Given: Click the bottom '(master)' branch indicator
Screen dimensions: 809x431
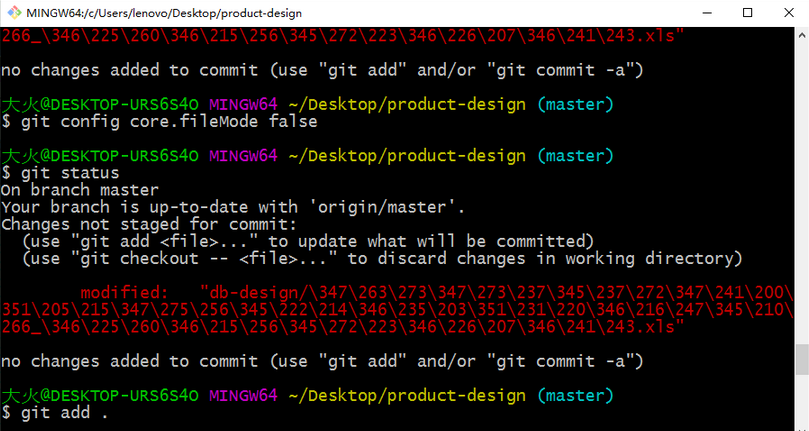Looking at the screenshot, I should coord(575,395).
